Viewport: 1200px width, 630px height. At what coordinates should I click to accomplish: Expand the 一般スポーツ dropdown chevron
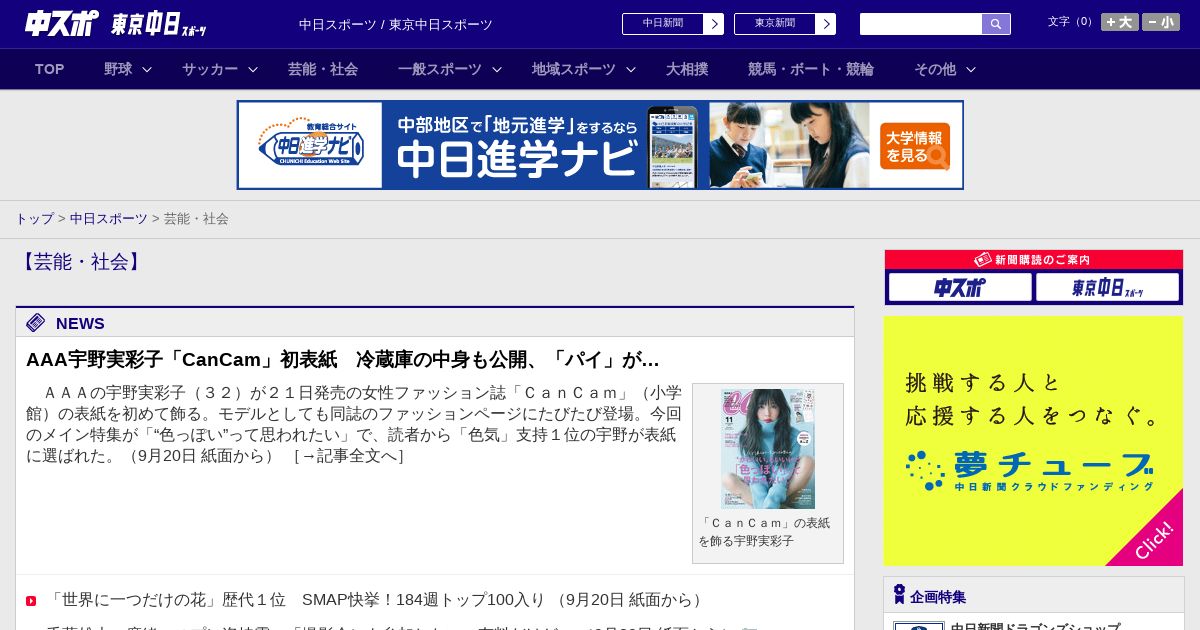497,69
